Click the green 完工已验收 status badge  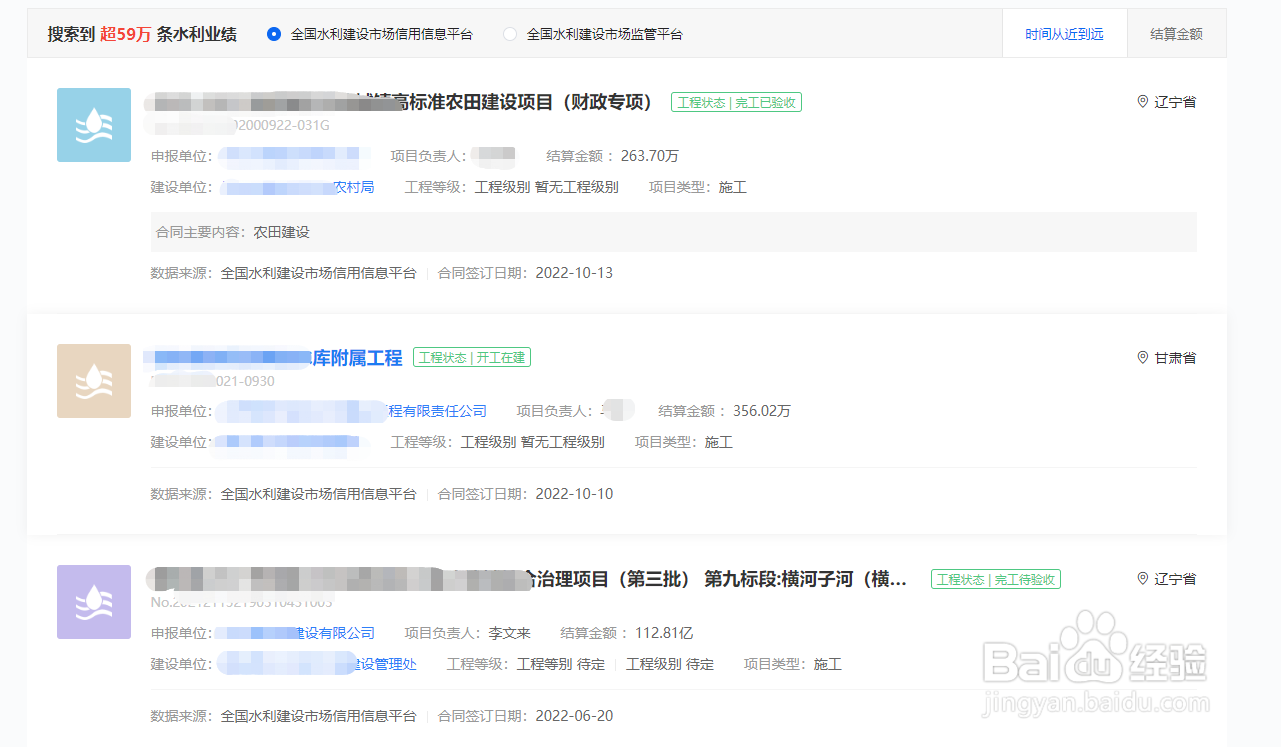pos(736,101)
